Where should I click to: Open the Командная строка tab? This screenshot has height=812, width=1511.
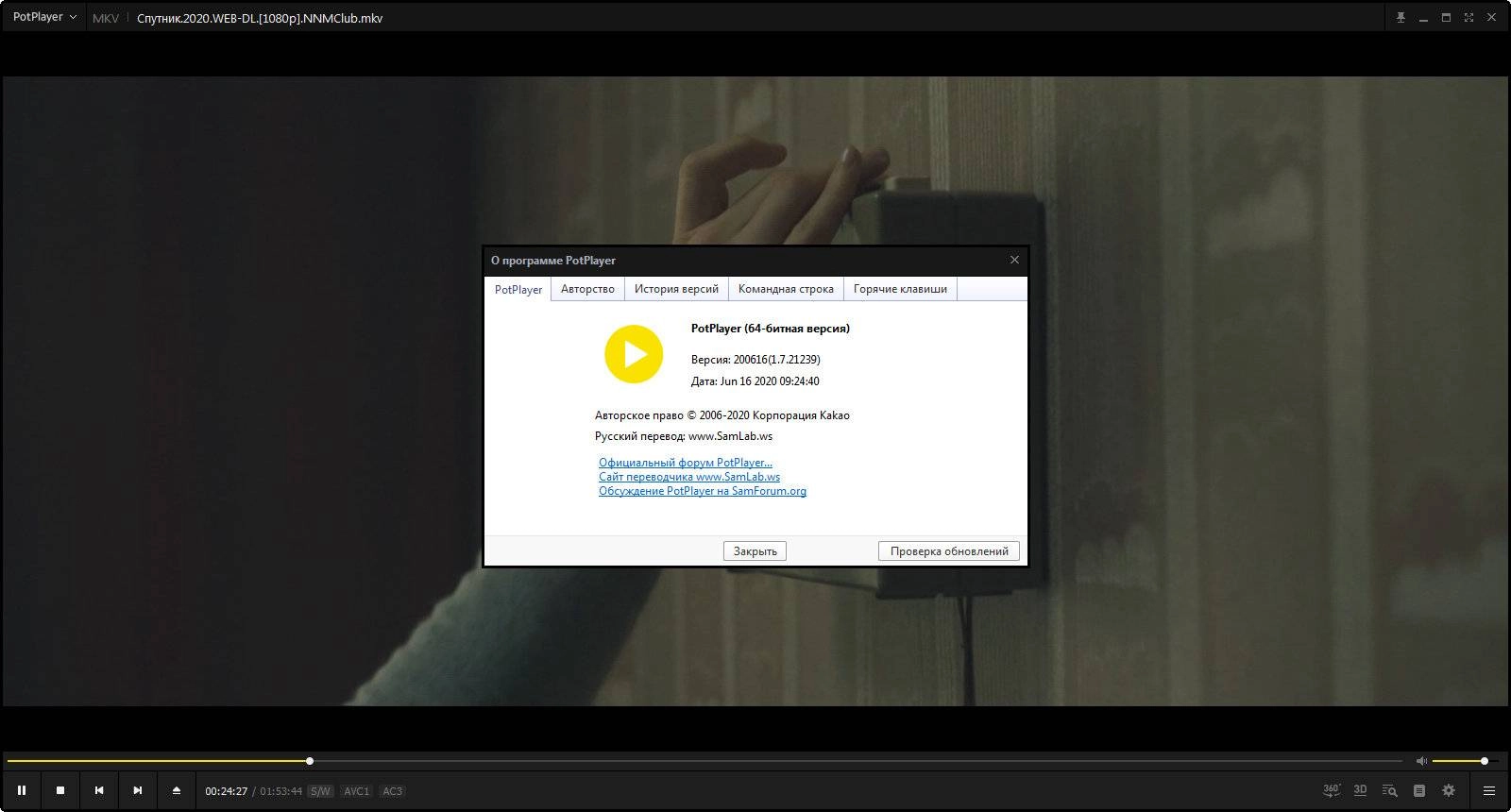786,289
